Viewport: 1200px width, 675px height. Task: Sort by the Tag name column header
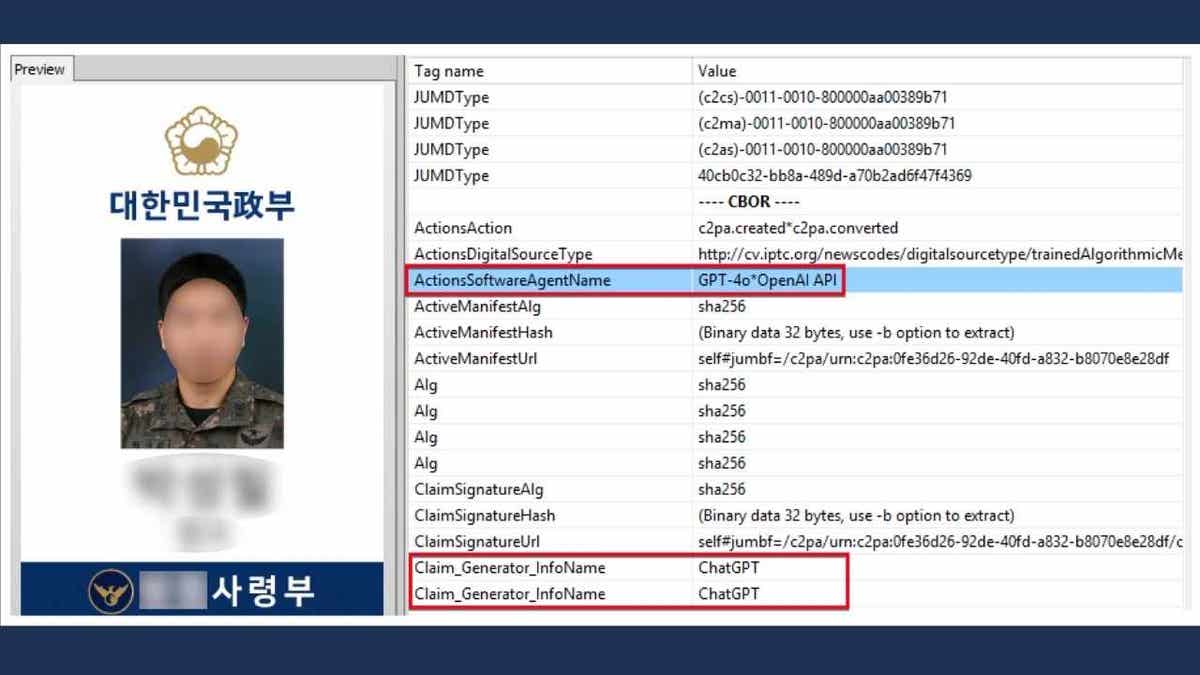coord(447,70)
